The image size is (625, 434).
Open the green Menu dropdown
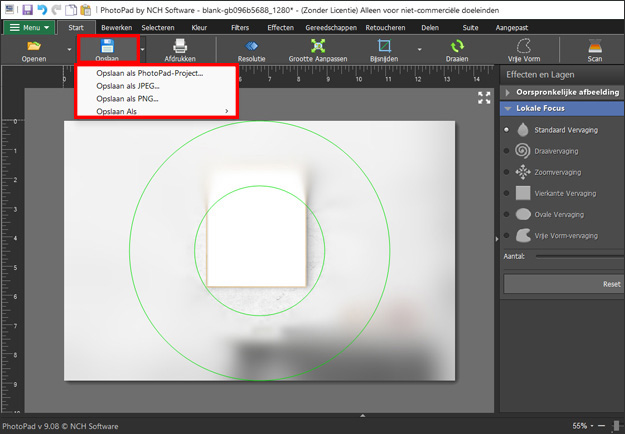tap(29, 27)
